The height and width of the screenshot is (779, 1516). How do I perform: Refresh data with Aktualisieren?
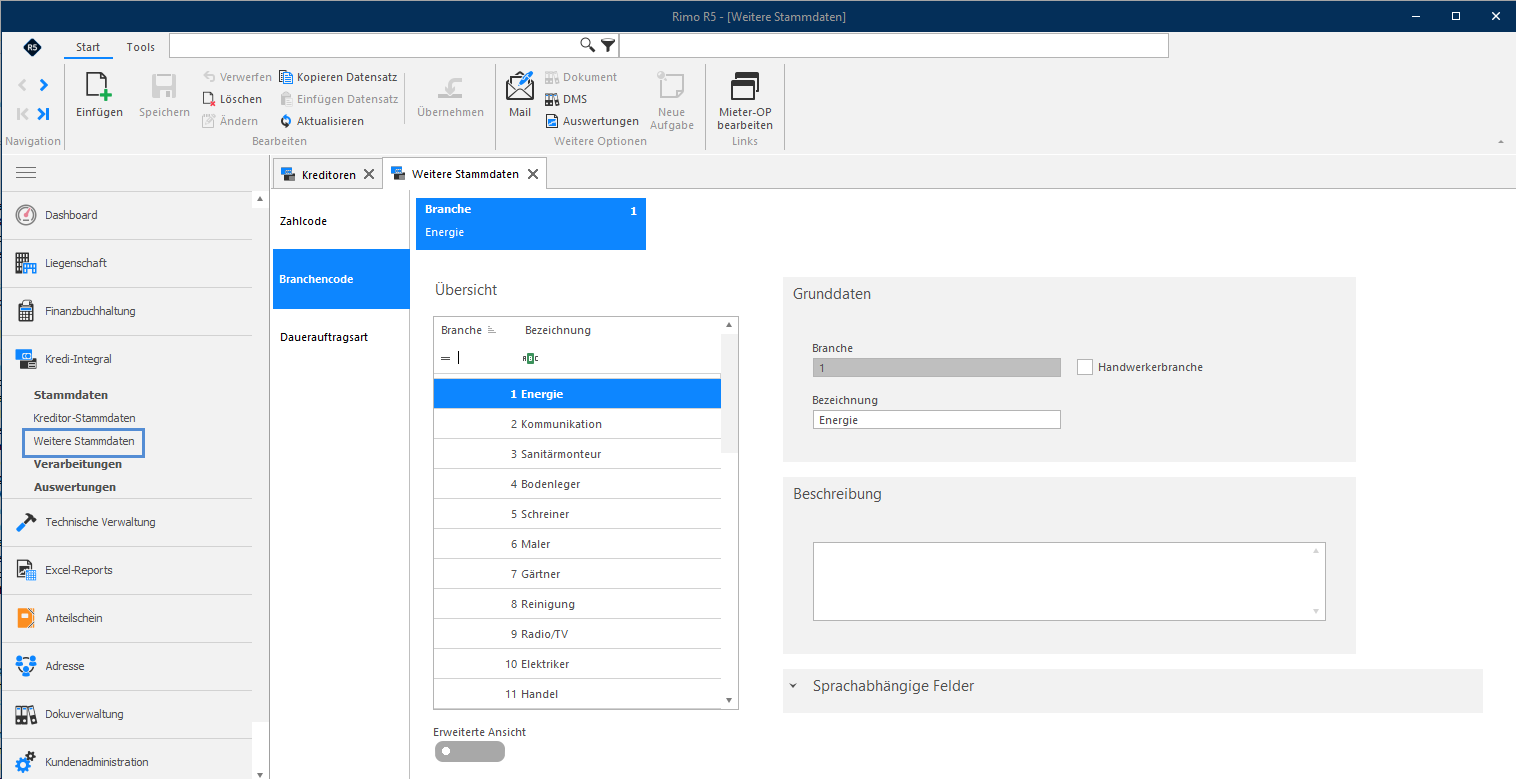coord(321,121)
